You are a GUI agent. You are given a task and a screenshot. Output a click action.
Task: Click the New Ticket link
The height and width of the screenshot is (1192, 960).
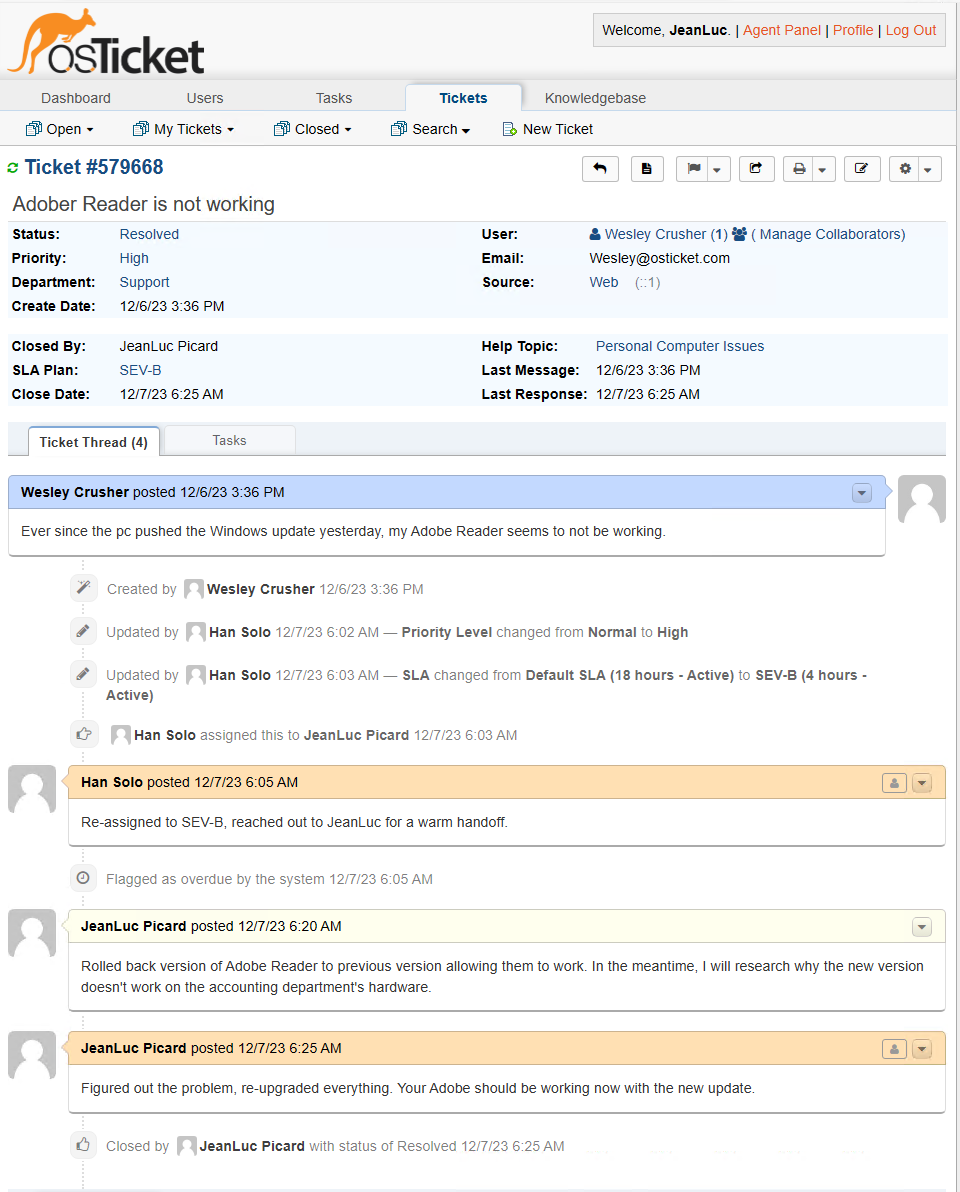tap(558, 129)
